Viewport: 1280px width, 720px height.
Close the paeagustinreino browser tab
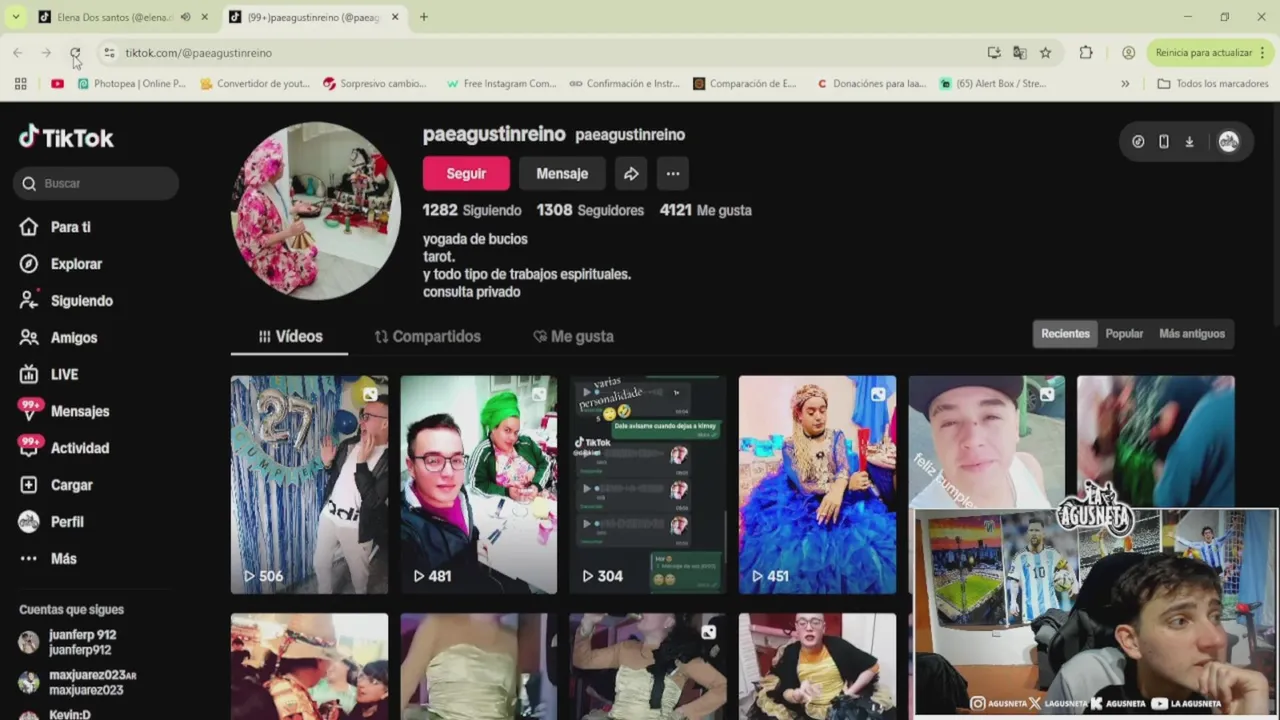click(x=395, y=17)
